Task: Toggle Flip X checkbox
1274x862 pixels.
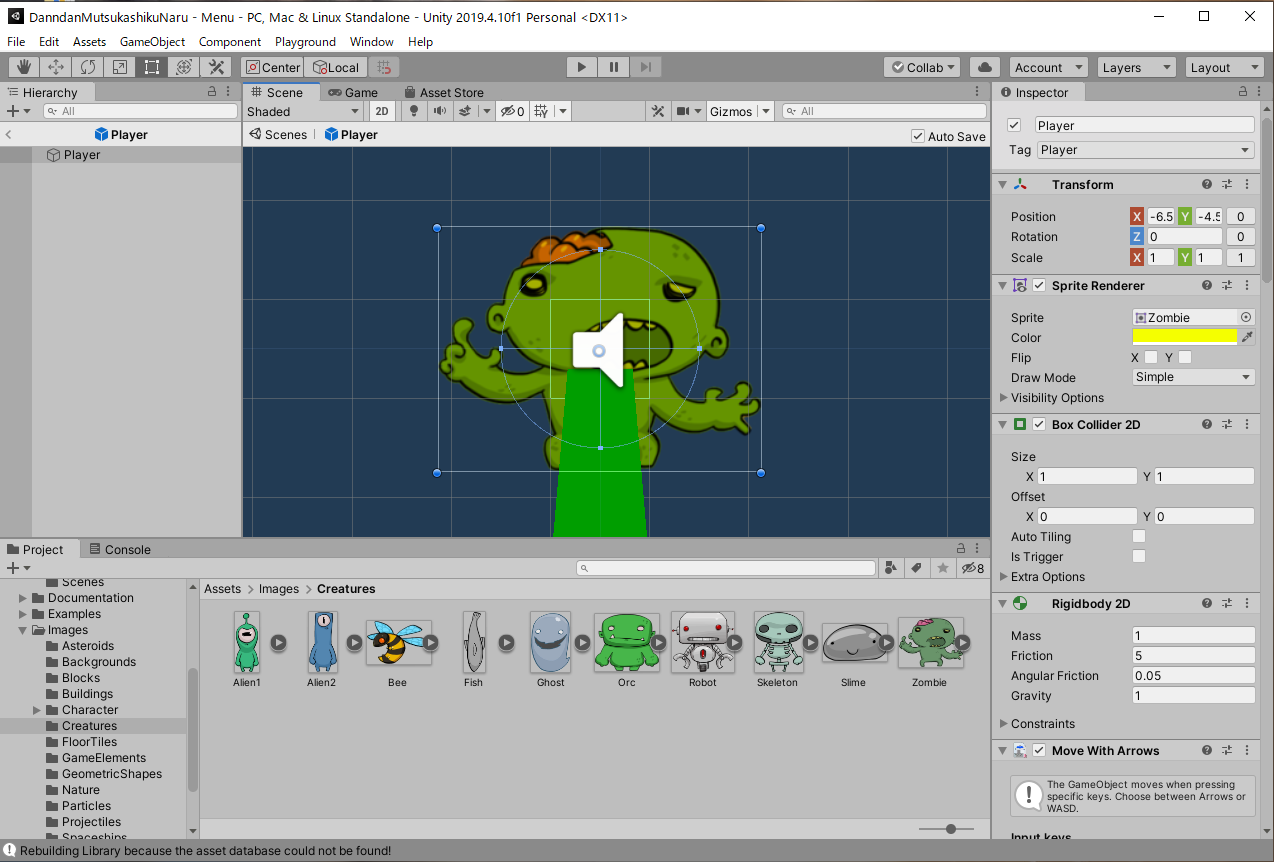Action: 1151,357
